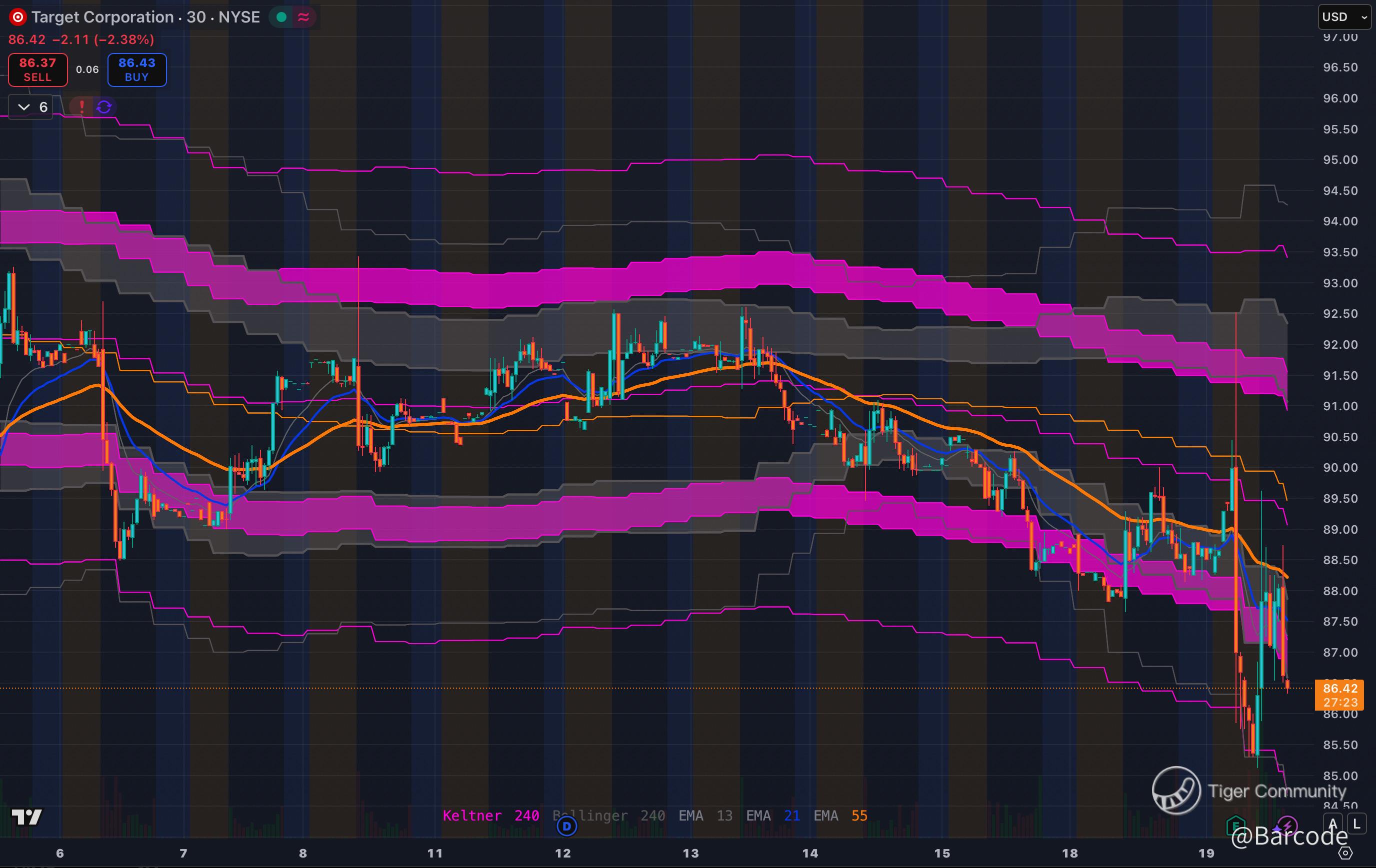This screenshot has width=1376, height=868.
Task: Open the TradingView logo at bottom left
Action: [x=26, y=817]
